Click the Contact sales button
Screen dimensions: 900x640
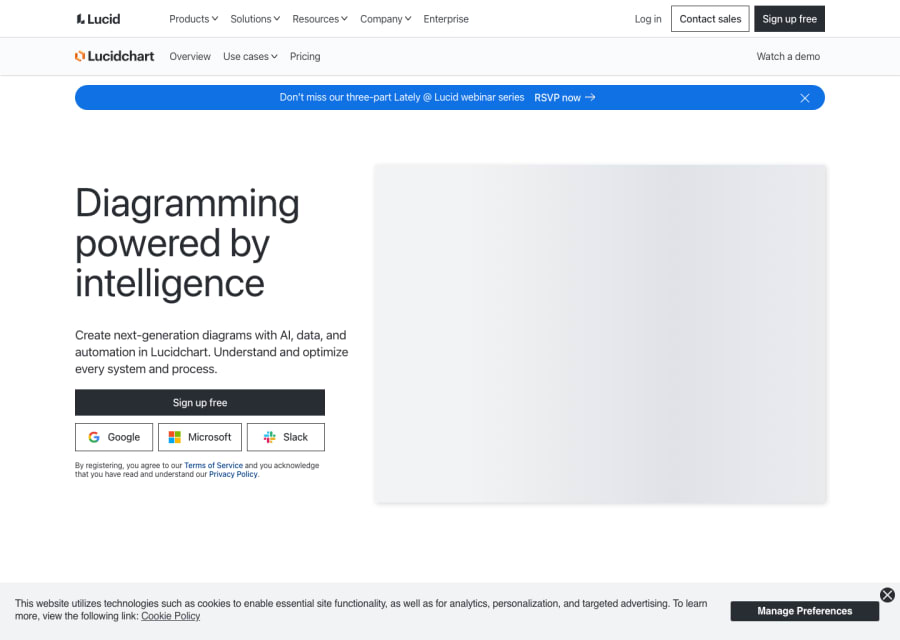click(x=710, y=19)
